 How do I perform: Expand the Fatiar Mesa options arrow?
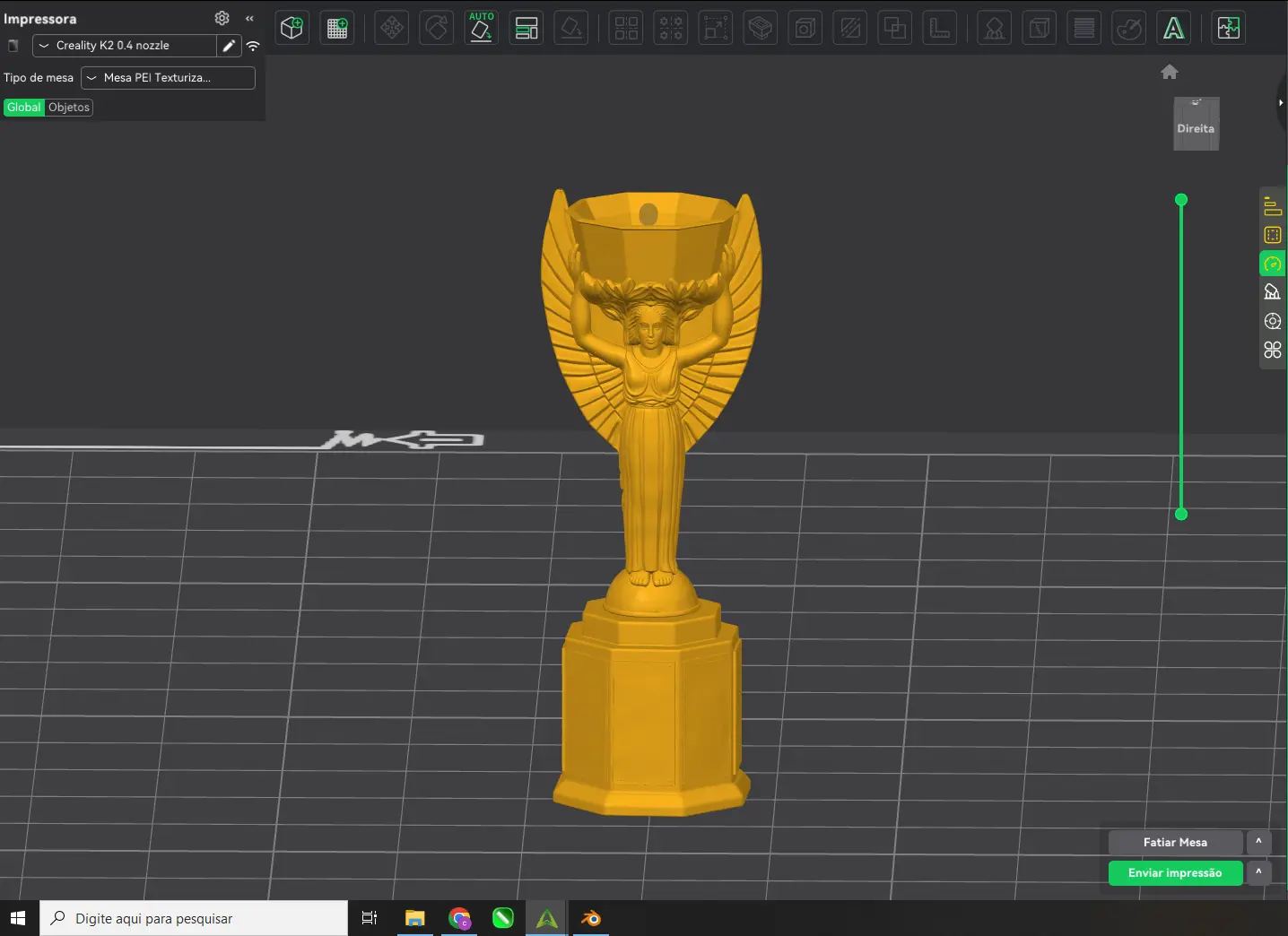(x=1258, y=843)
